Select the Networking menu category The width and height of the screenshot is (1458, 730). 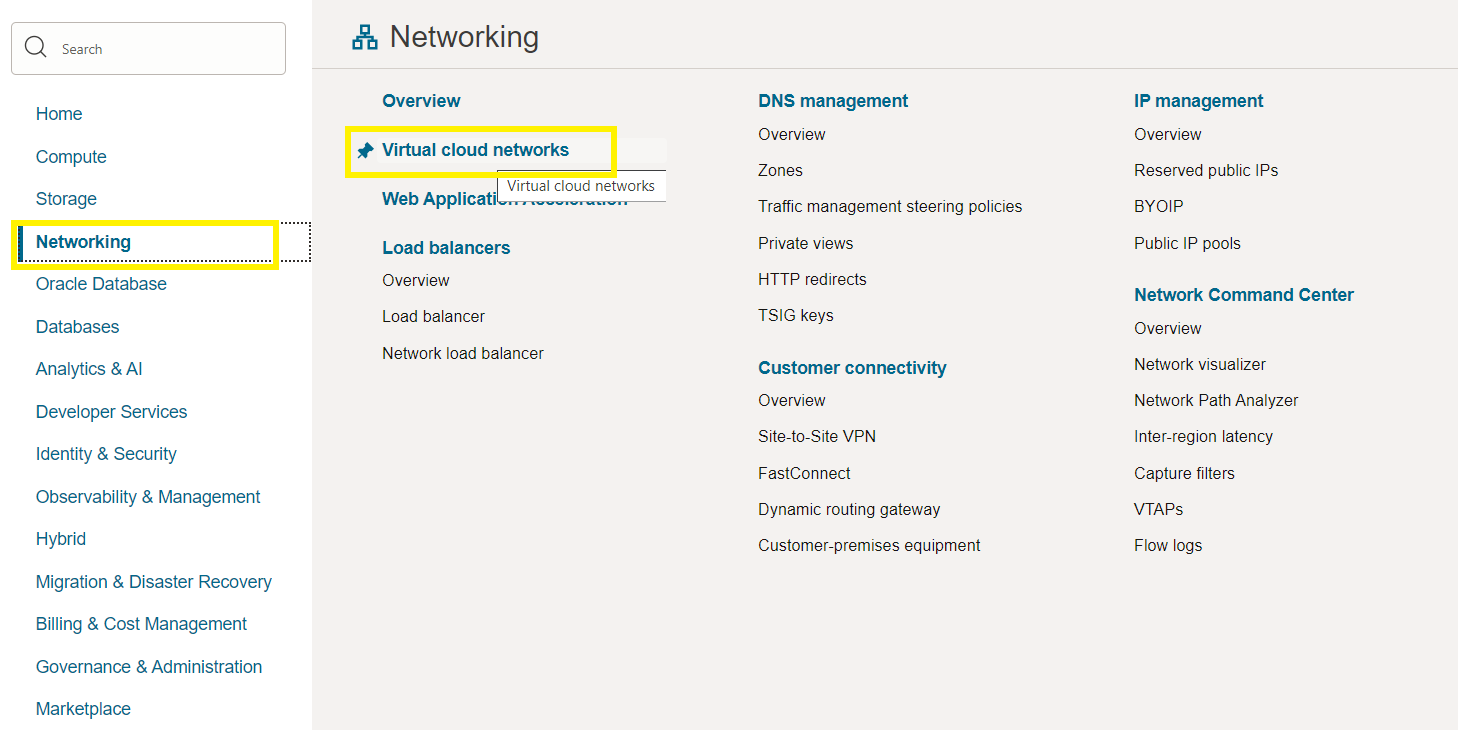click(x=83, y=242)
